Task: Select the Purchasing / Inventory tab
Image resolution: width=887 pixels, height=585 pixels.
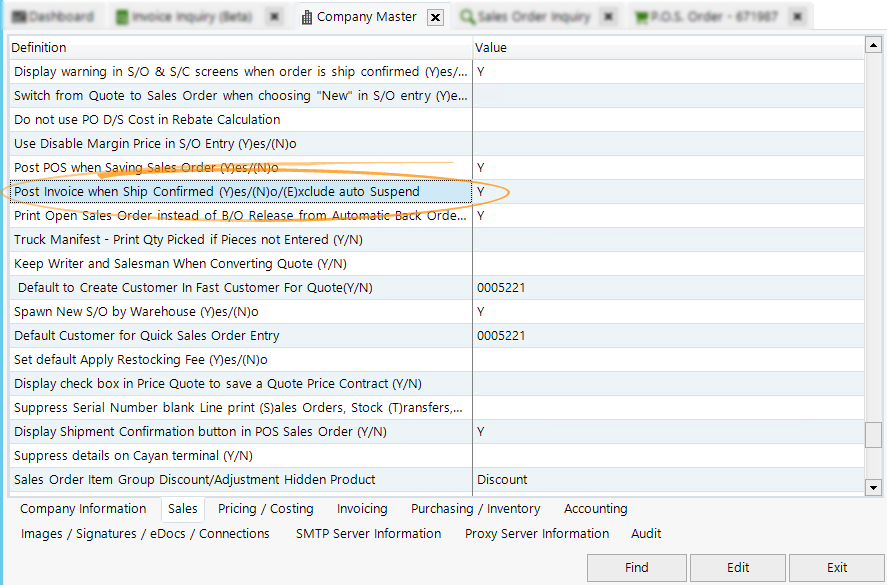Action: coord(475,509)
